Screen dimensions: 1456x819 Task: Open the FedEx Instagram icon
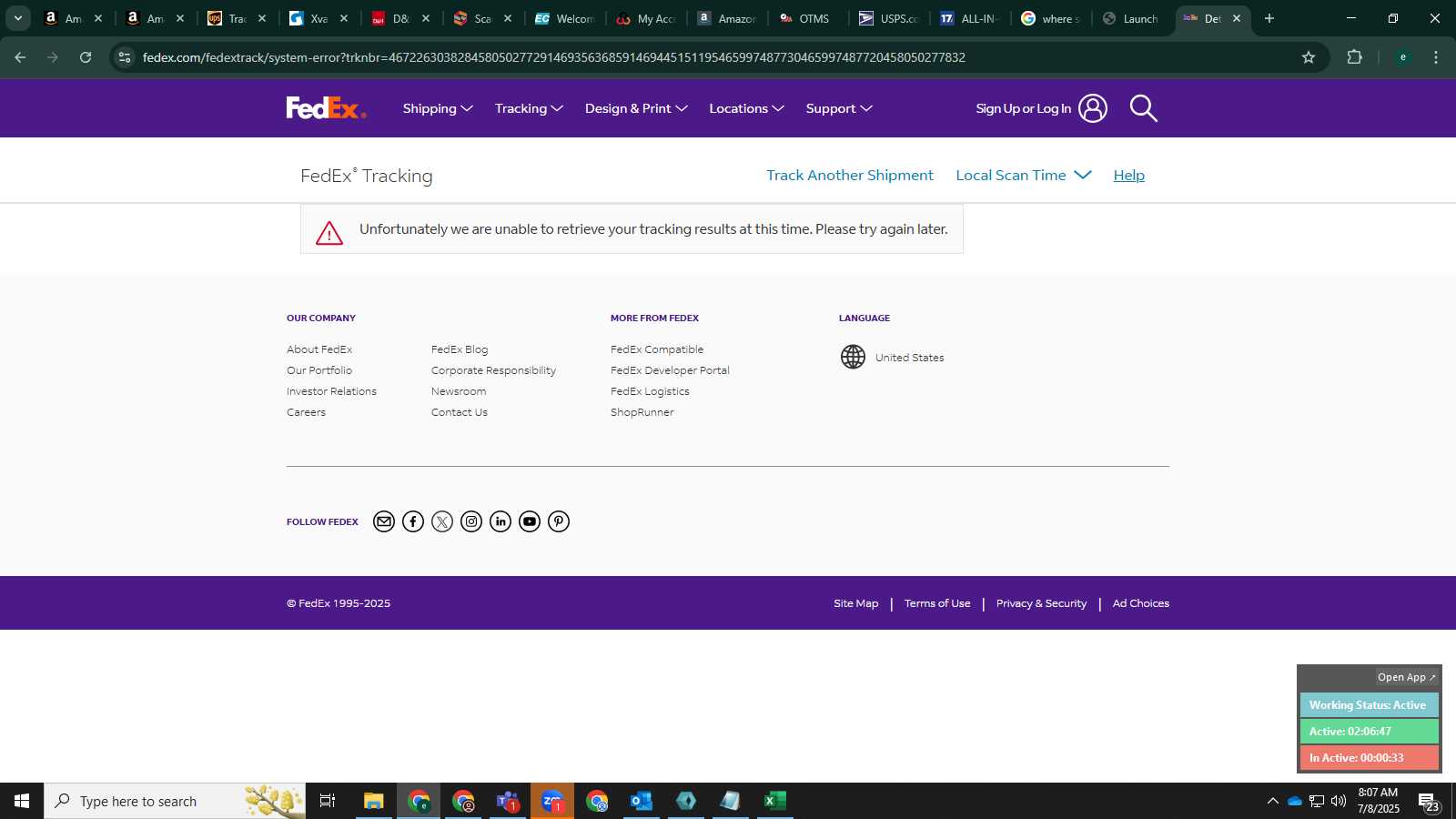pyautogui.click(x=471, y=521)
